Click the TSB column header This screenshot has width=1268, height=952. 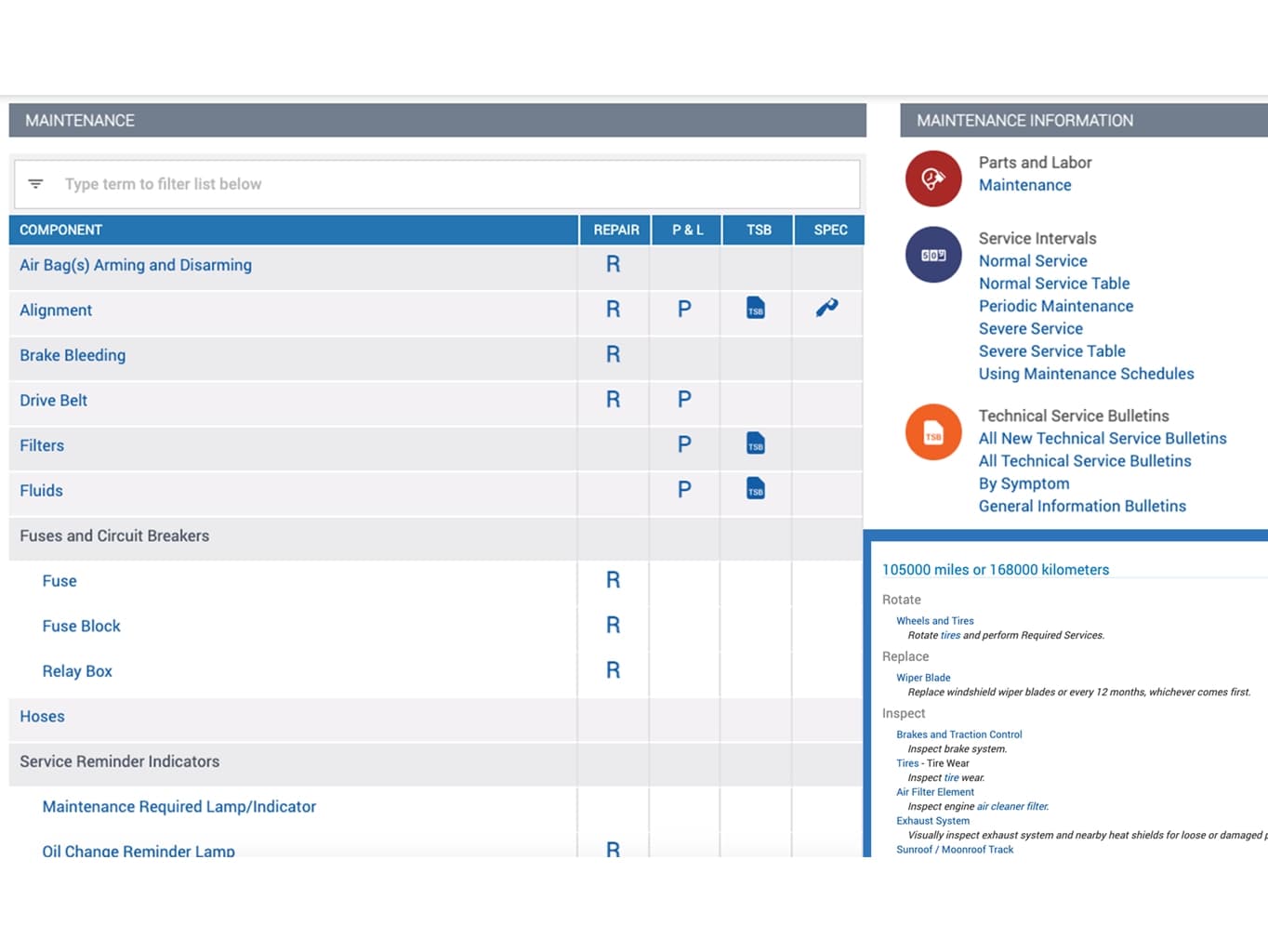[x=759, y=230]
